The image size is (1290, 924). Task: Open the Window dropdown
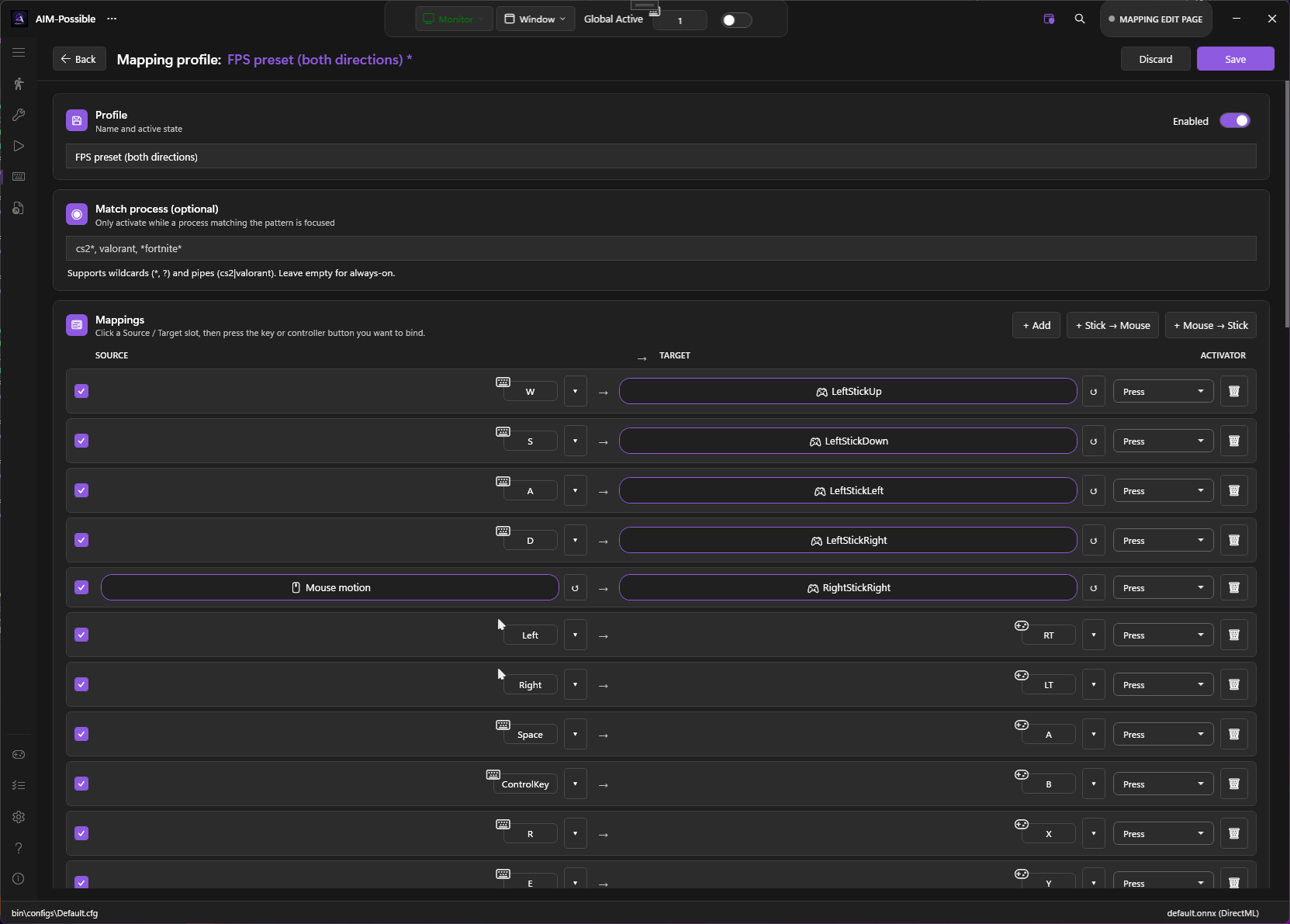[x=535, y=19]
